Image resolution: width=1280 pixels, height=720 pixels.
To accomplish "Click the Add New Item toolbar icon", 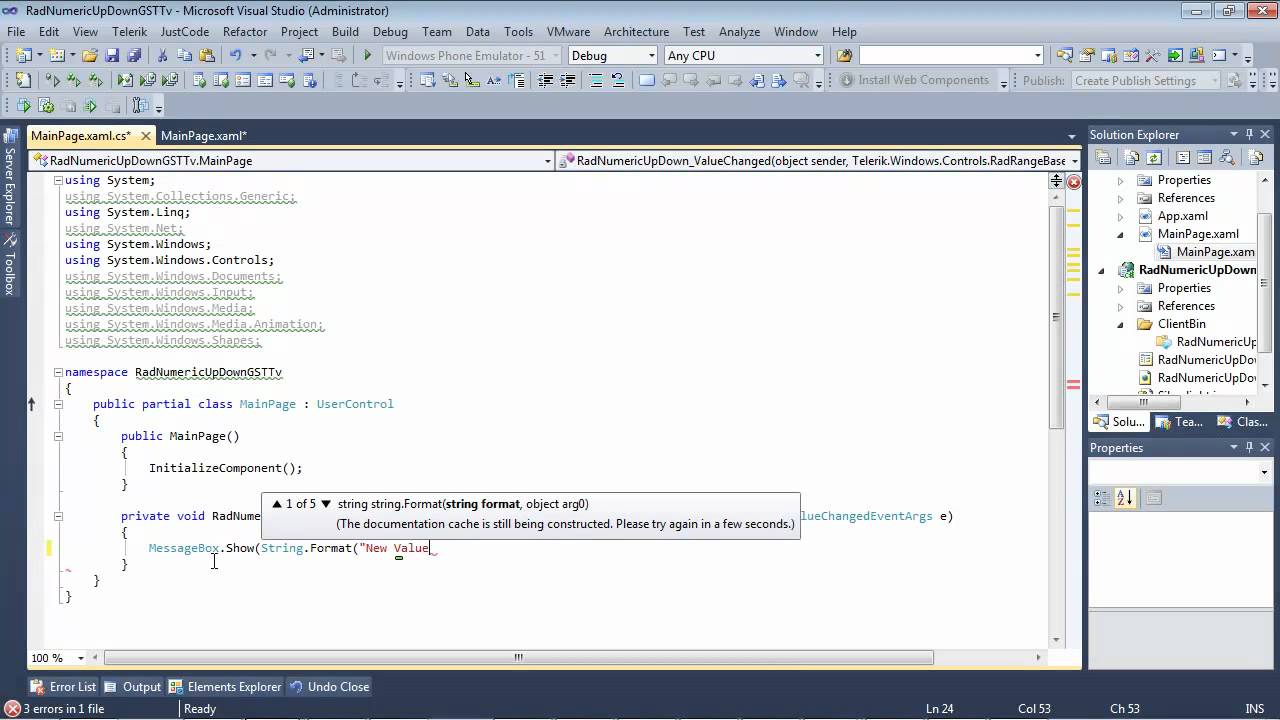I will 57,56.
